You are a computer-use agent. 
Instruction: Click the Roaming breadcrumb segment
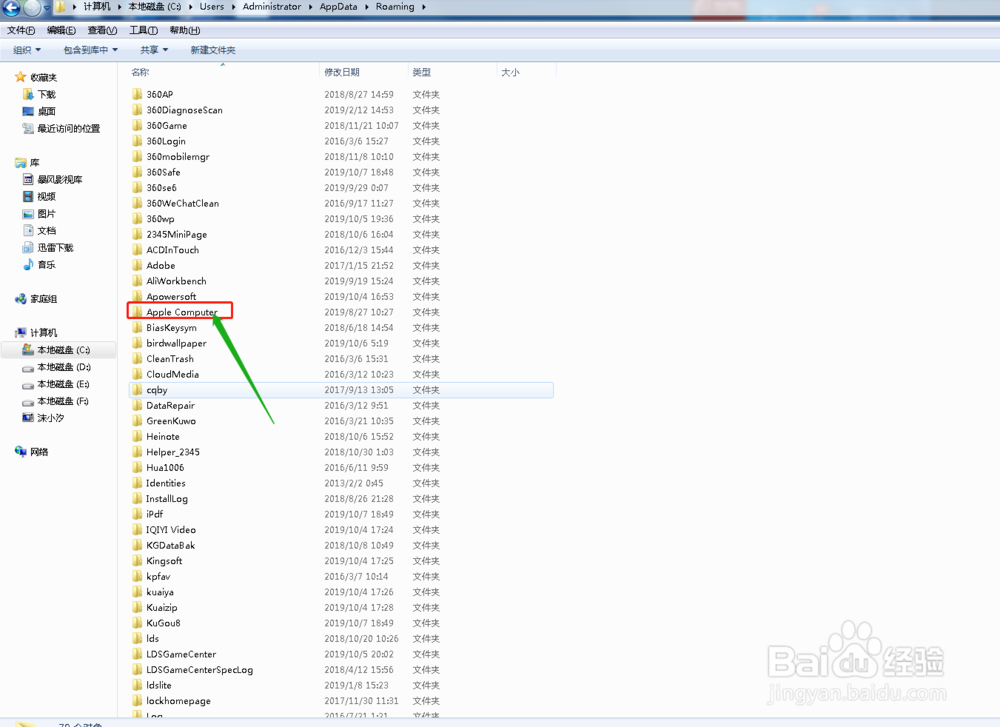pos(395,6)
